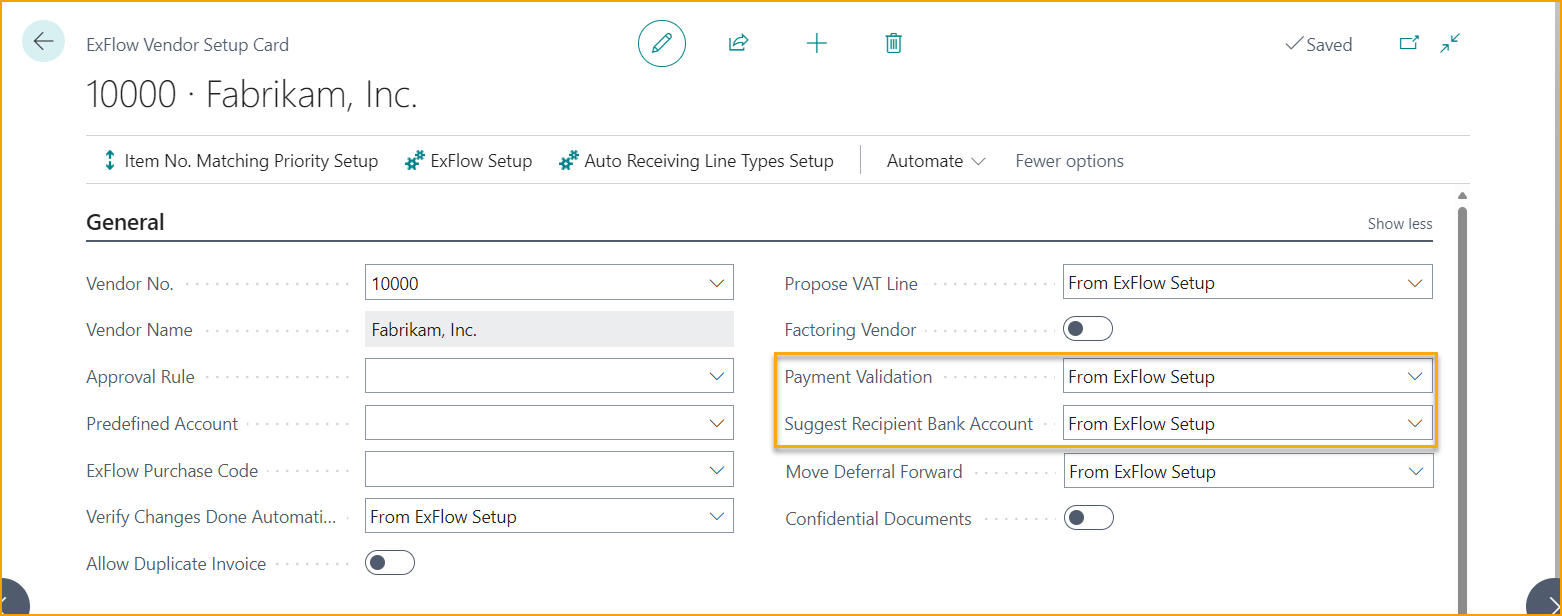Navigate back with the back arrow
Viewport: 1562px width, 616px height.
coord(42,41)
